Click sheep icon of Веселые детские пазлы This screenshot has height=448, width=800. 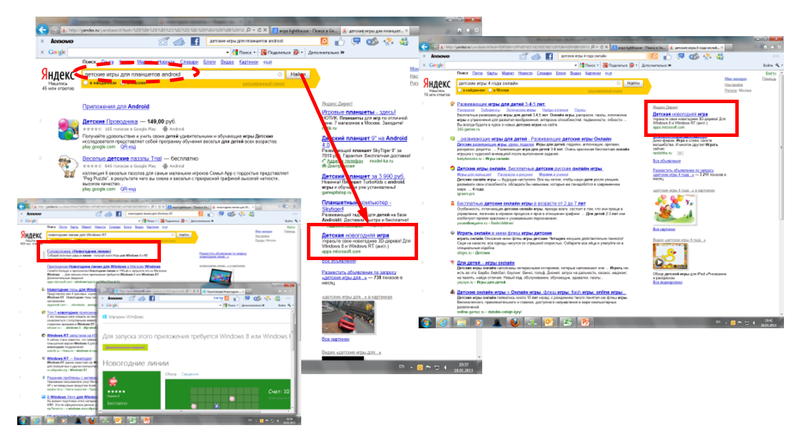[67, 166]
